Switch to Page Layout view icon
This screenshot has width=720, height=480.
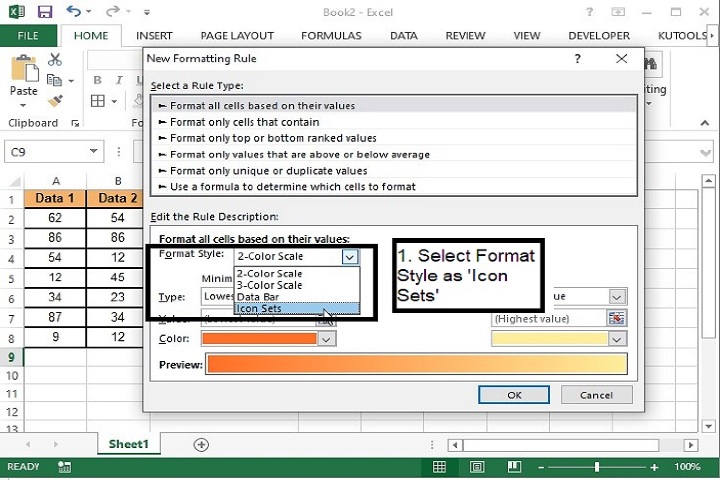pos(477,467)
